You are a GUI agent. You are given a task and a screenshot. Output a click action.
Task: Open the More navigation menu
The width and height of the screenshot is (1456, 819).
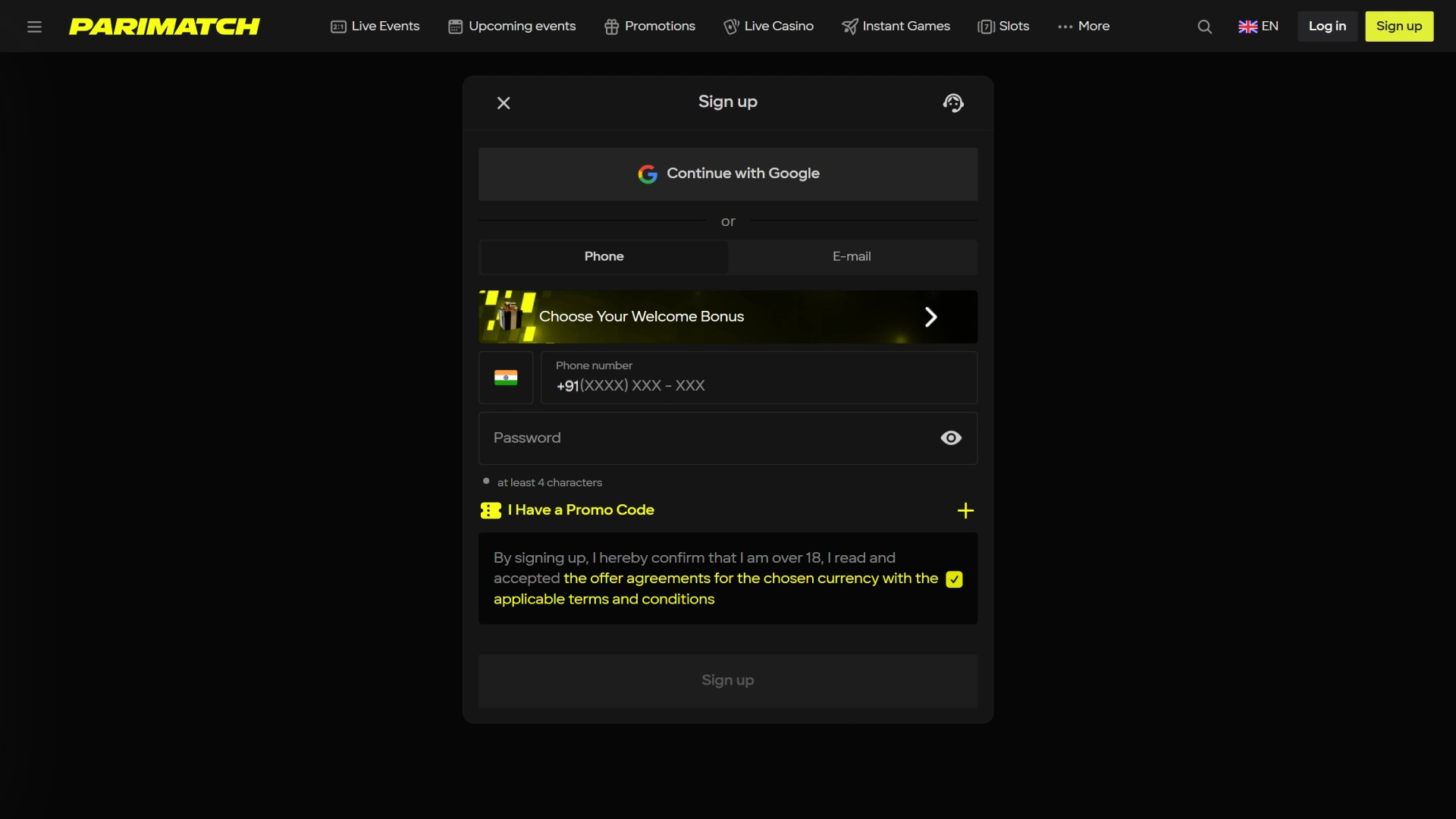point(1084,27)
